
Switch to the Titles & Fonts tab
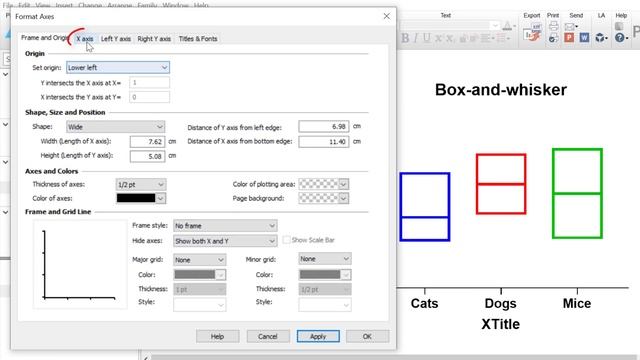click(198, 39)
